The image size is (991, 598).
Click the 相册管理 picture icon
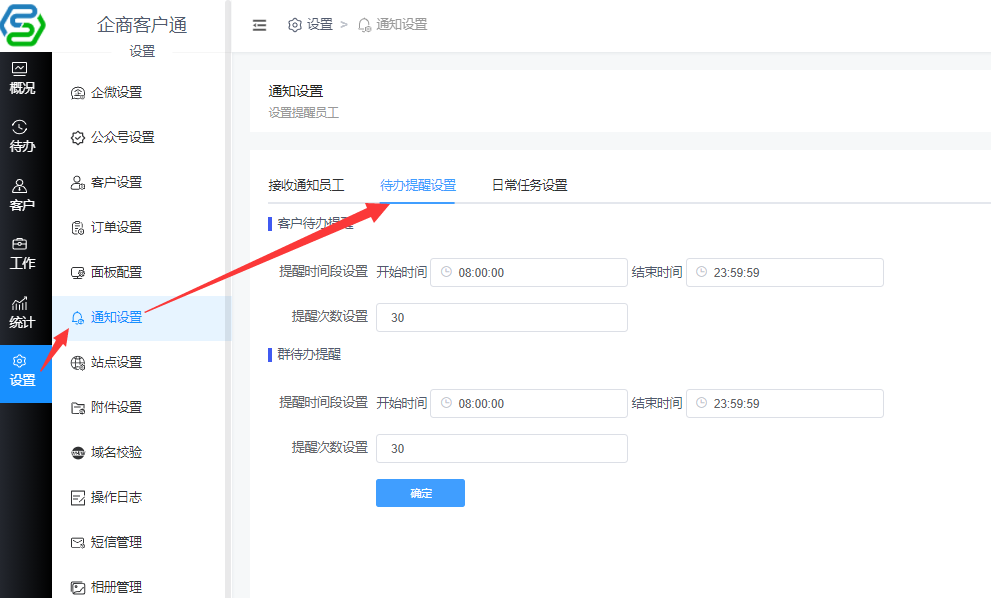(x=77, y=587)
